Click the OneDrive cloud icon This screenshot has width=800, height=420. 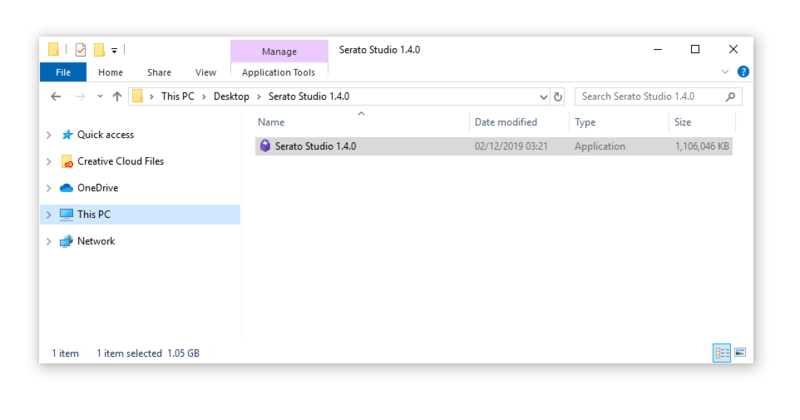(x=66, y=188)
